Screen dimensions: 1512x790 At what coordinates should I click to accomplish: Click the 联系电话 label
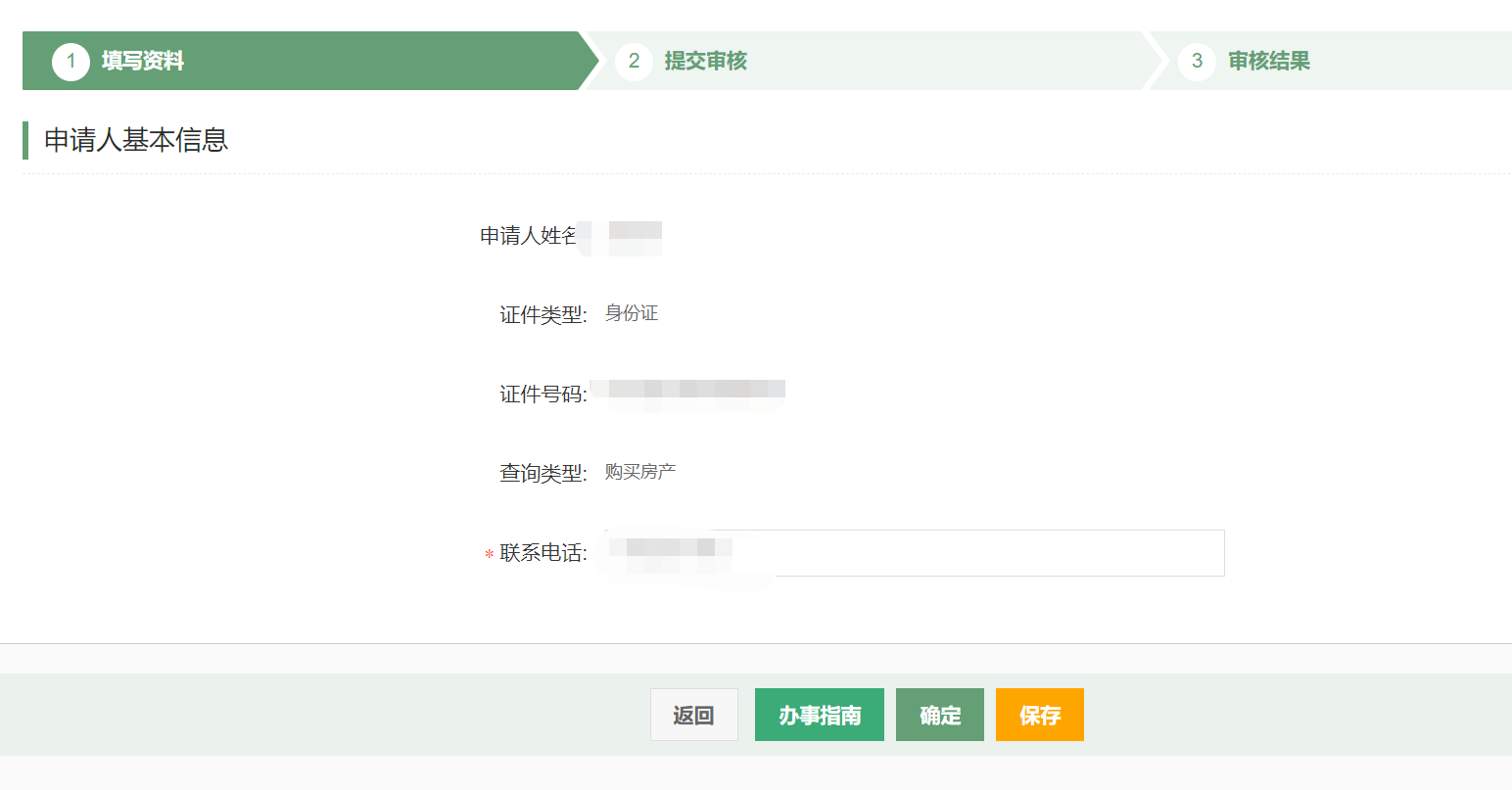pos(543,553)
